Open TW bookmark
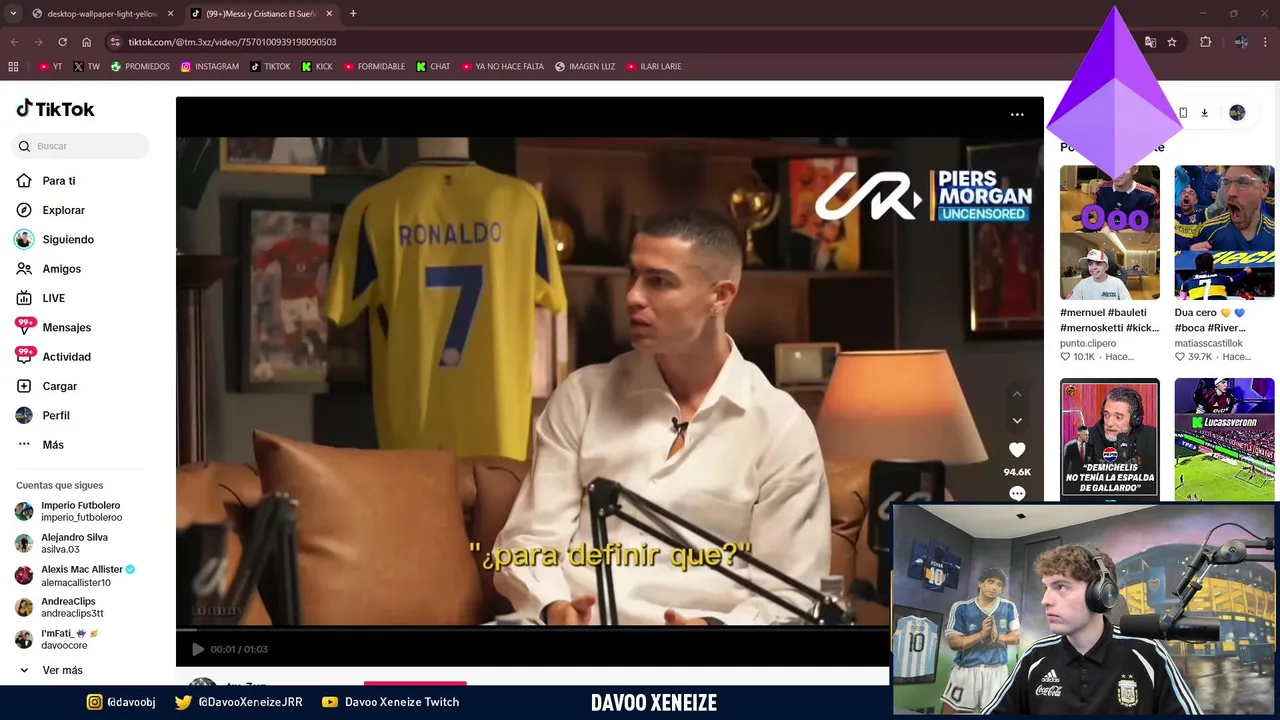This screenshot has height=720, width=1280. click(x=86, y=67)
